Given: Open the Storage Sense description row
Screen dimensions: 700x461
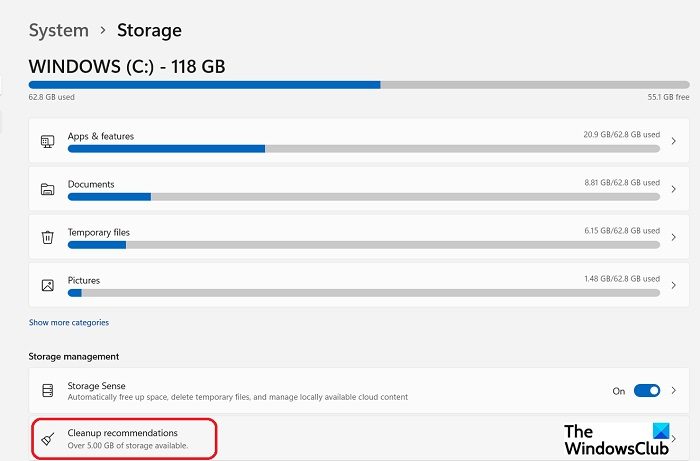Looking at the screenshot, I should coord(359,390).
